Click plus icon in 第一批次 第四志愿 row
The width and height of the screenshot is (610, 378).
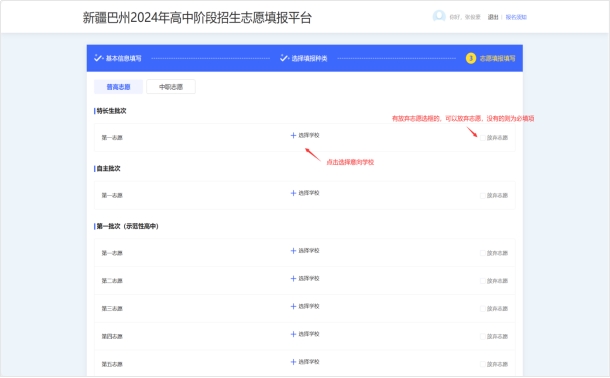(x=293, y=334)
